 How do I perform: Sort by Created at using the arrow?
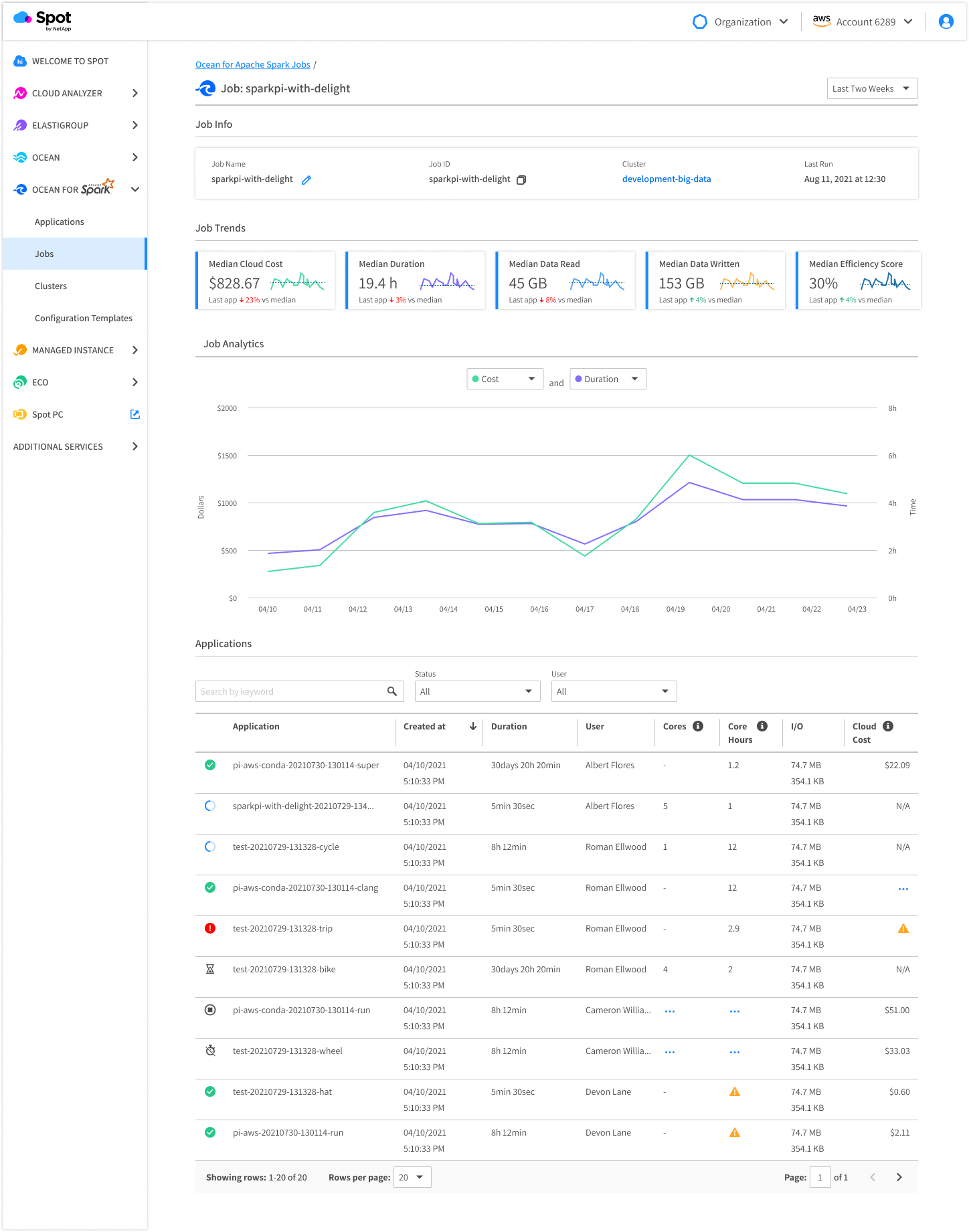pos(473,726)
